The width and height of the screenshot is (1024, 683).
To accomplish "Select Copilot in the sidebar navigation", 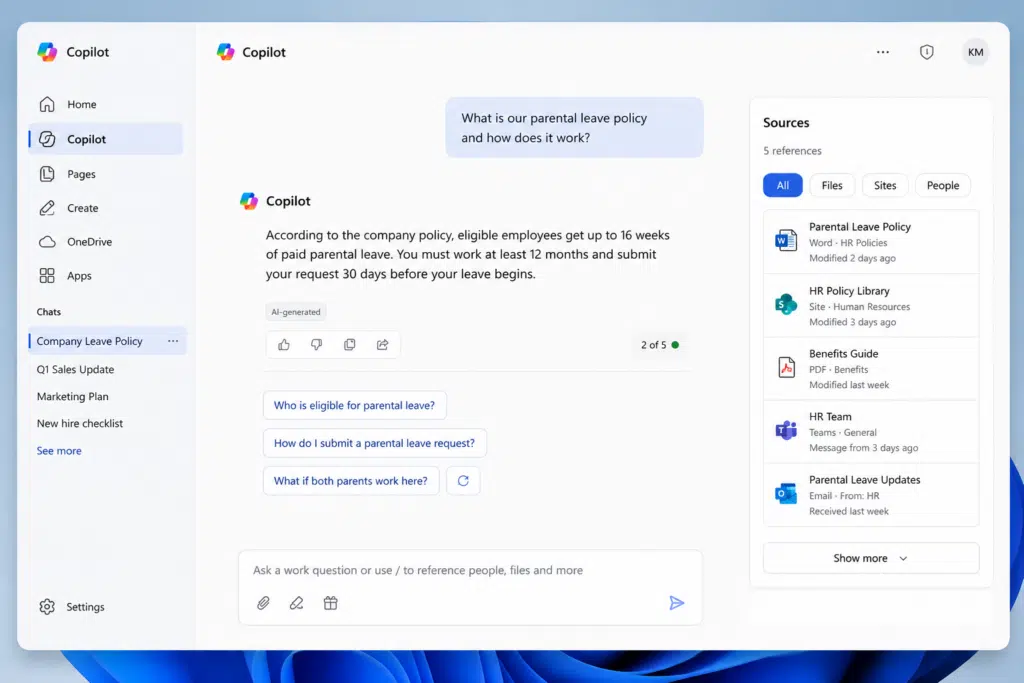I will (x=106, y=139).
